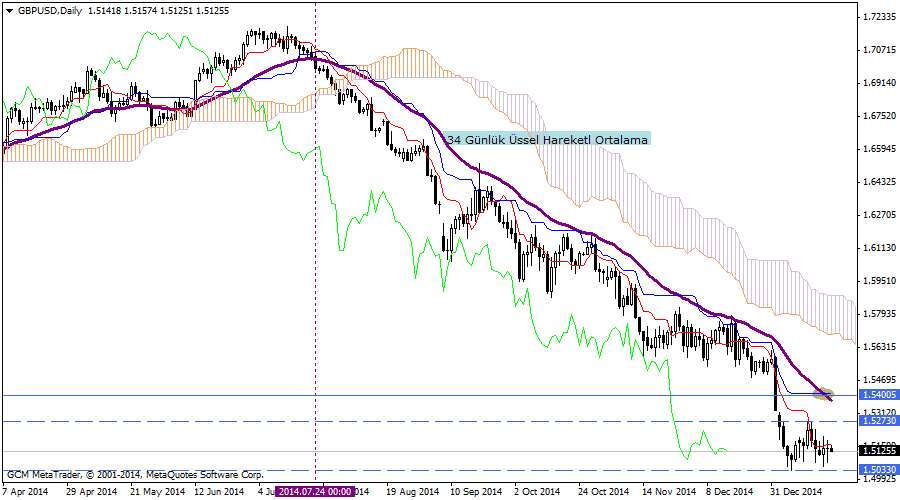The width and height of the screenshot is (900, 500).
Task: Click the 7 Apr 2014 date label
Action: coord(25,492)
